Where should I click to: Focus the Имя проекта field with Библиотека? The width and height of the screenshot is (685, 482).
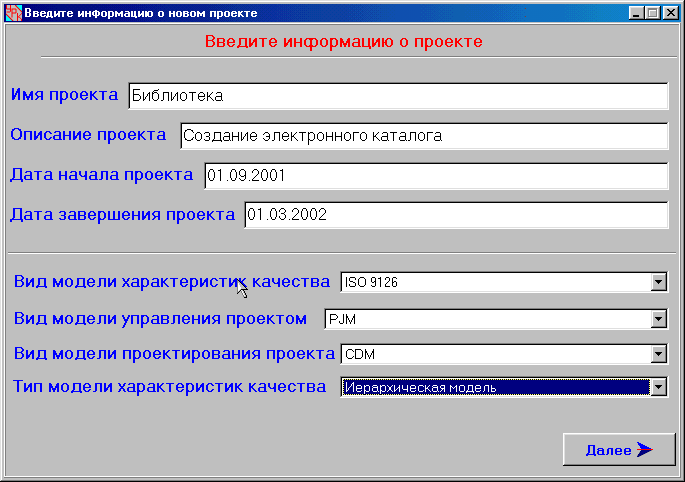pyautogui.click(x=398, y=96)
